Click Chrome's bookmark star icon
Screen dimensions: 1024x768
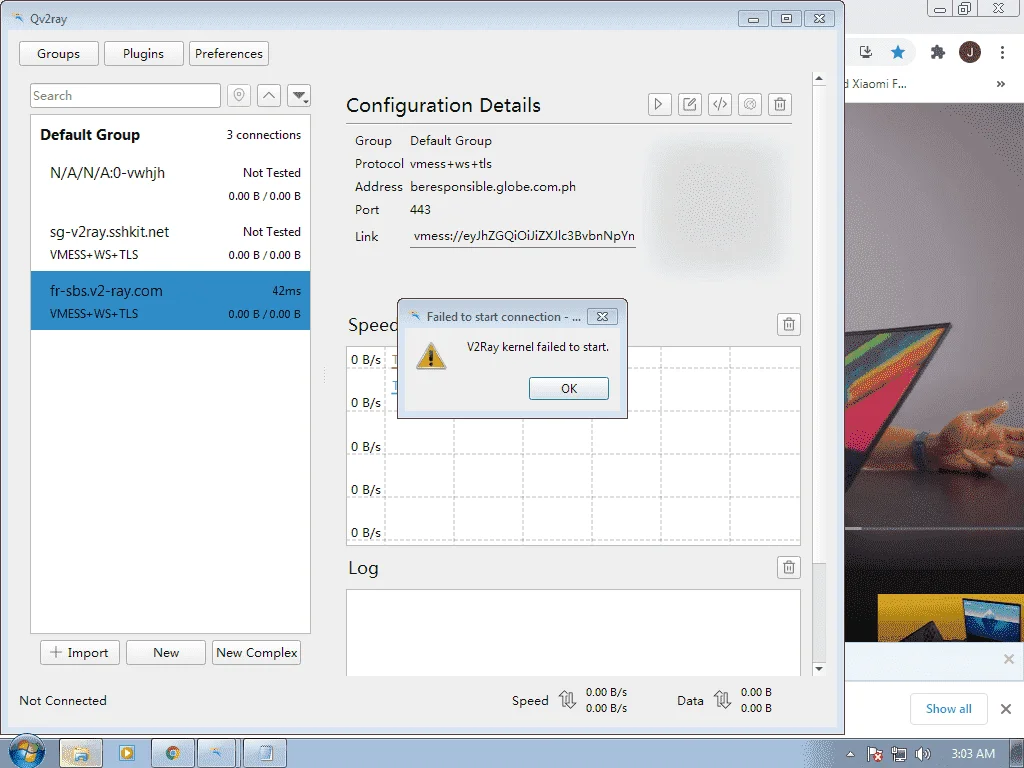point(898,52)
